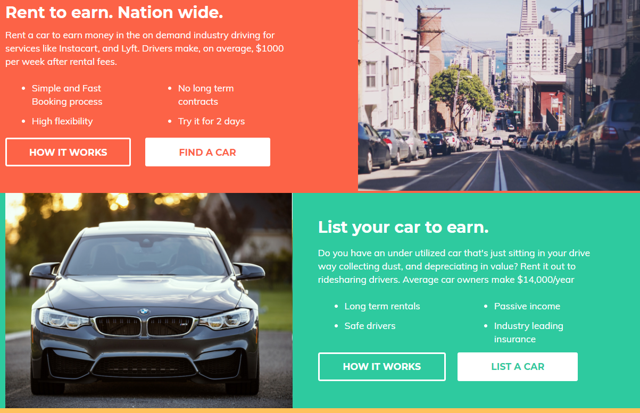Viewport: 640px width, 413px height.
Task: Click the San Francisco street photo
Action: (x=499, y=95)
